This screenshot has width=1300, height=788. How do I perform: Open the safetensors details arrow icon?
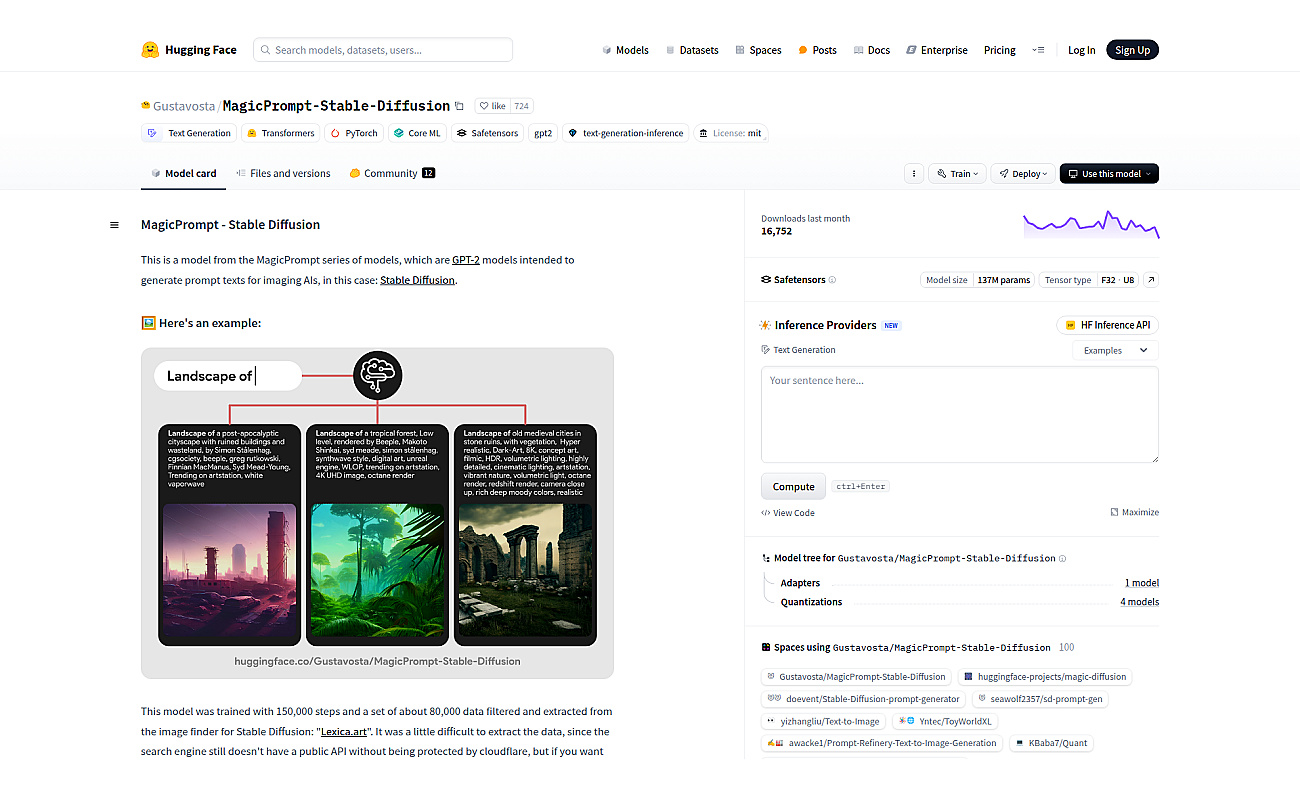click(1151, 280)
